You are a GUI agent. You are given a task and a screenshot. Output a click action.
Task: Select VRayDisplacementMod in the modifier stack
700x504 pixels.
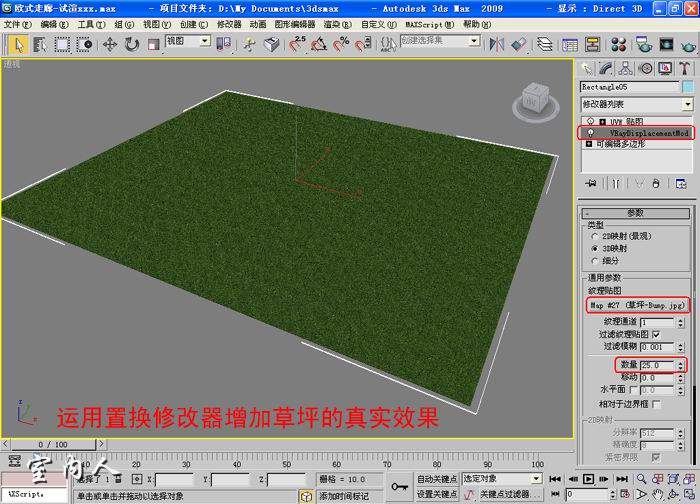click(649, 132)
